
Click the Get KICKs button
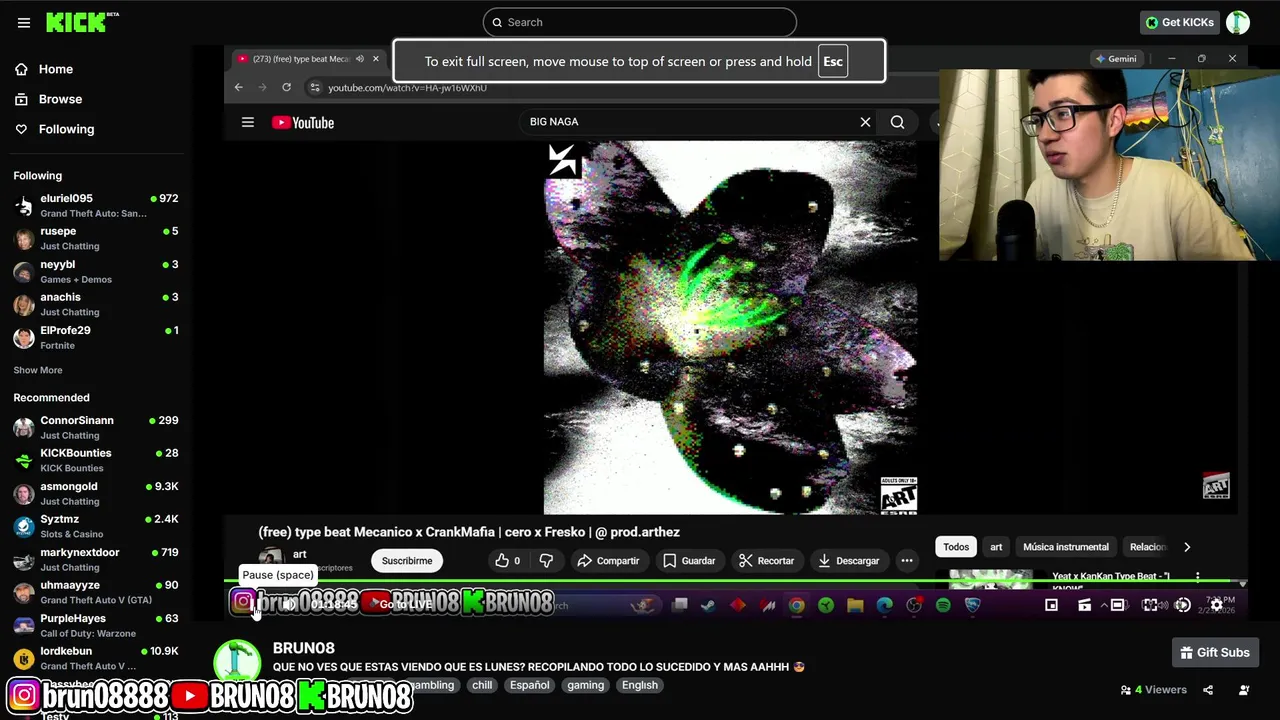click(1180, 22)
